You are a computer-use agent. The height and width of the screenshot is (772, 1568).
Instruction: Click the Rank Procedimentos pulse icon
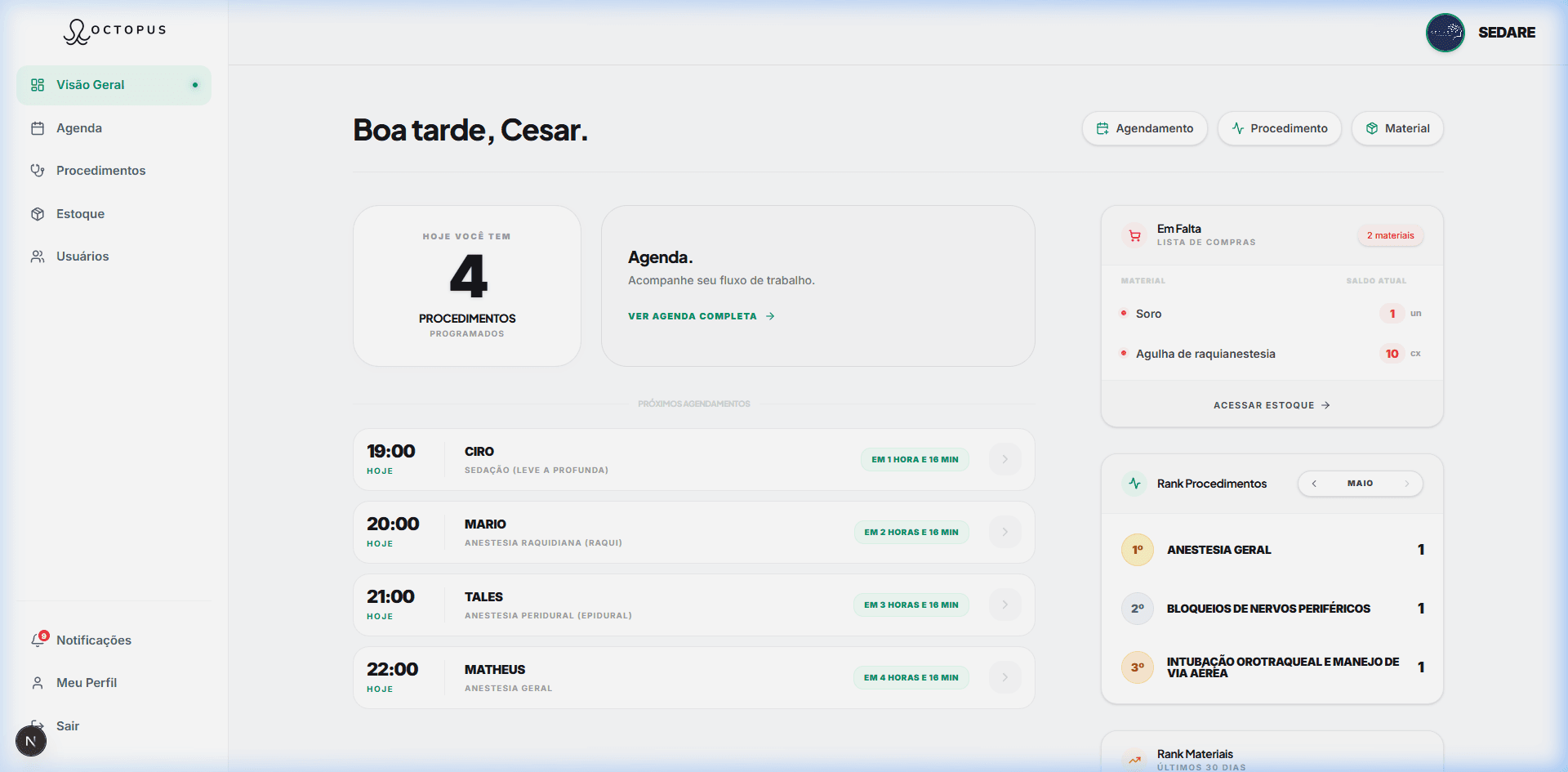click(x=1135, y=484)
